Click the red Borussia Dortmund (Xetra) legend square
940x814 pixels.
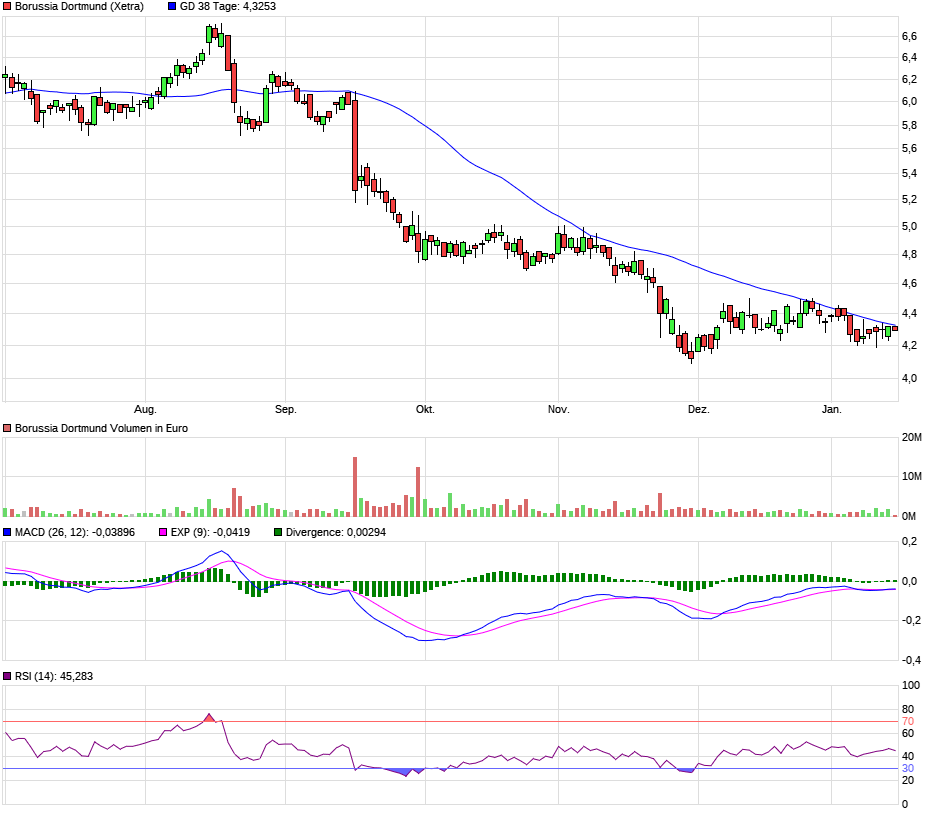pyautogui.click(x=8, y=7)
